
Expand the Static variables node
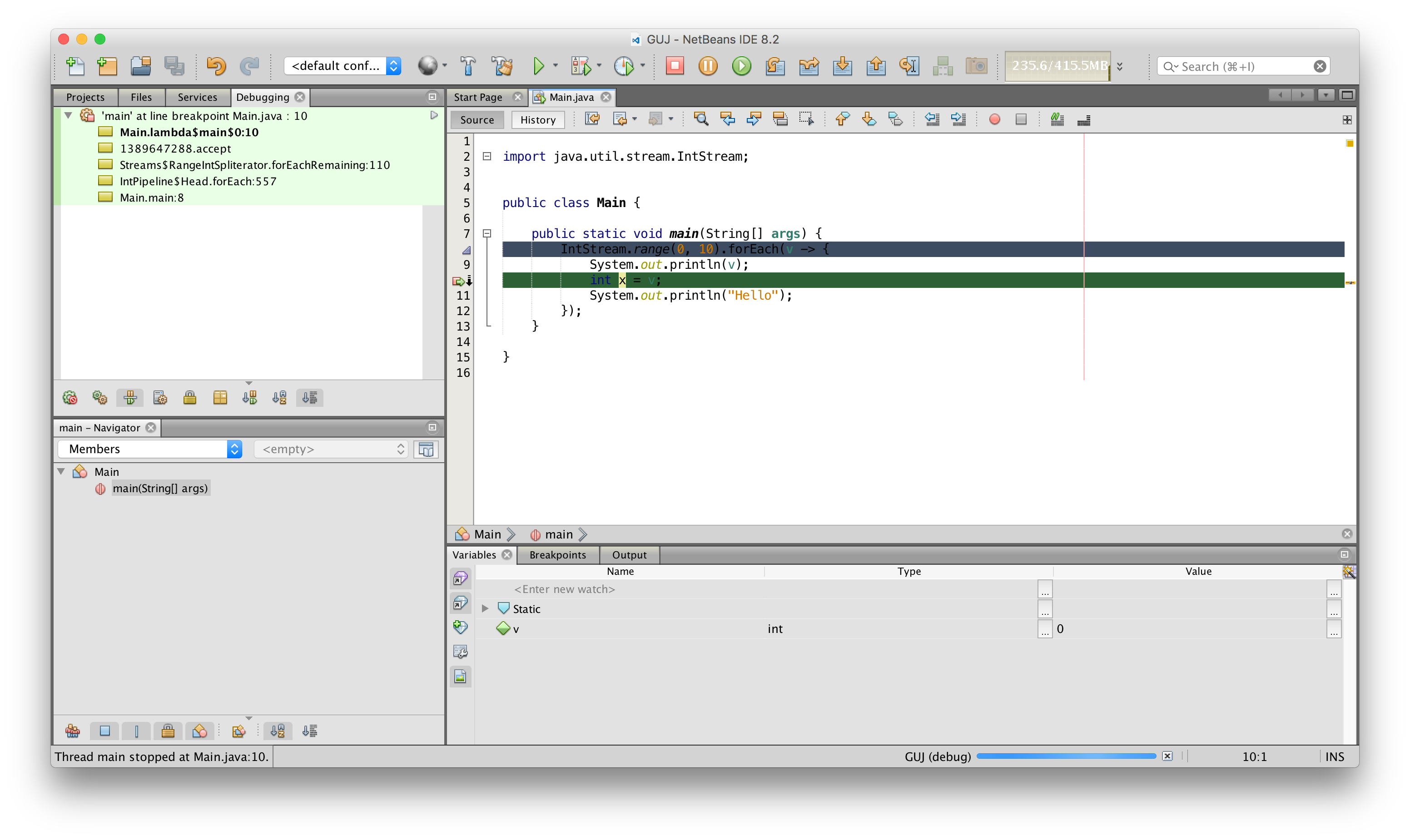[485, 608]
